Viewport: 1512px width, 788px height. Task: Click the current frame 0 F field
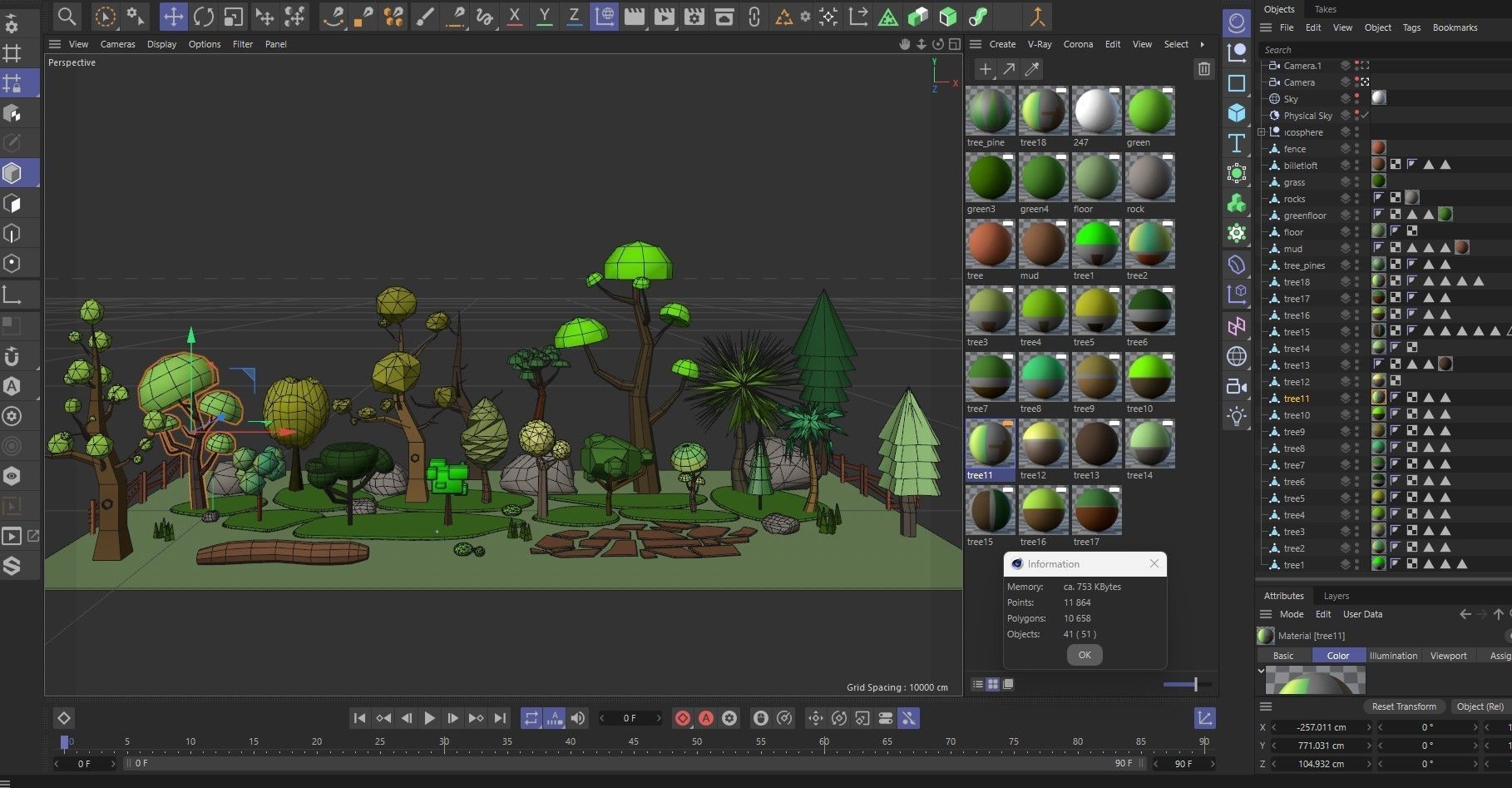[630, 718]
